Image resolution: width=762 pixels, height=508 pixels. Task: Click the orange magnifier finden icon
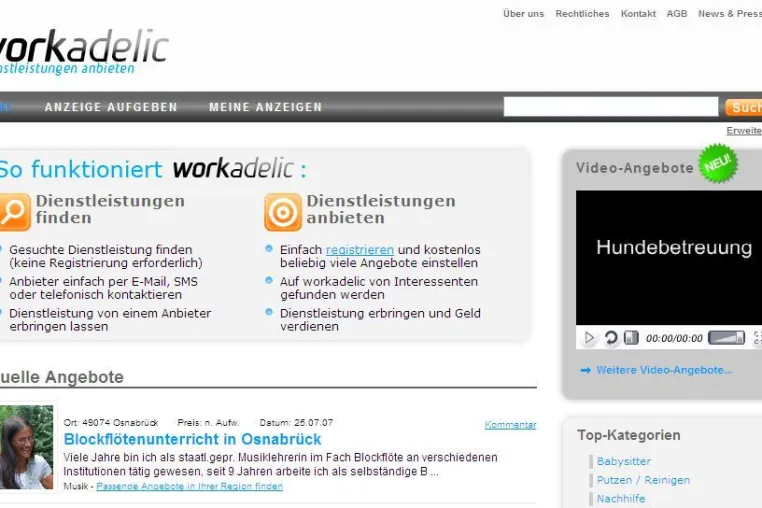point(14,212)
